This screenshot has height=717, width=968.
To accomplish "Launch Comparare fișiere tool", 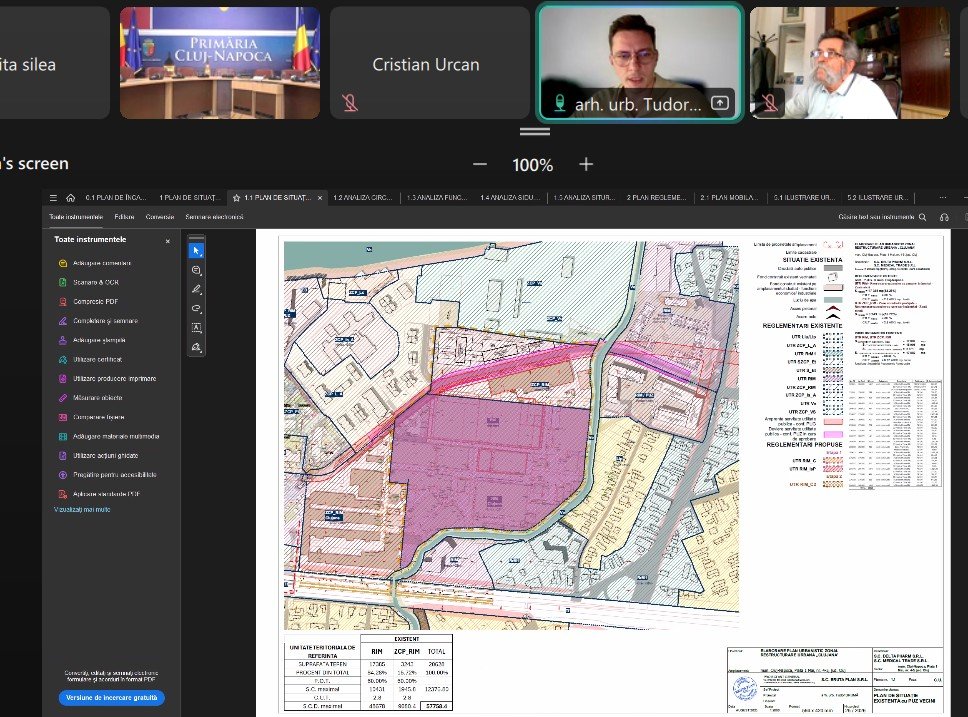I will tap(91, 417).
